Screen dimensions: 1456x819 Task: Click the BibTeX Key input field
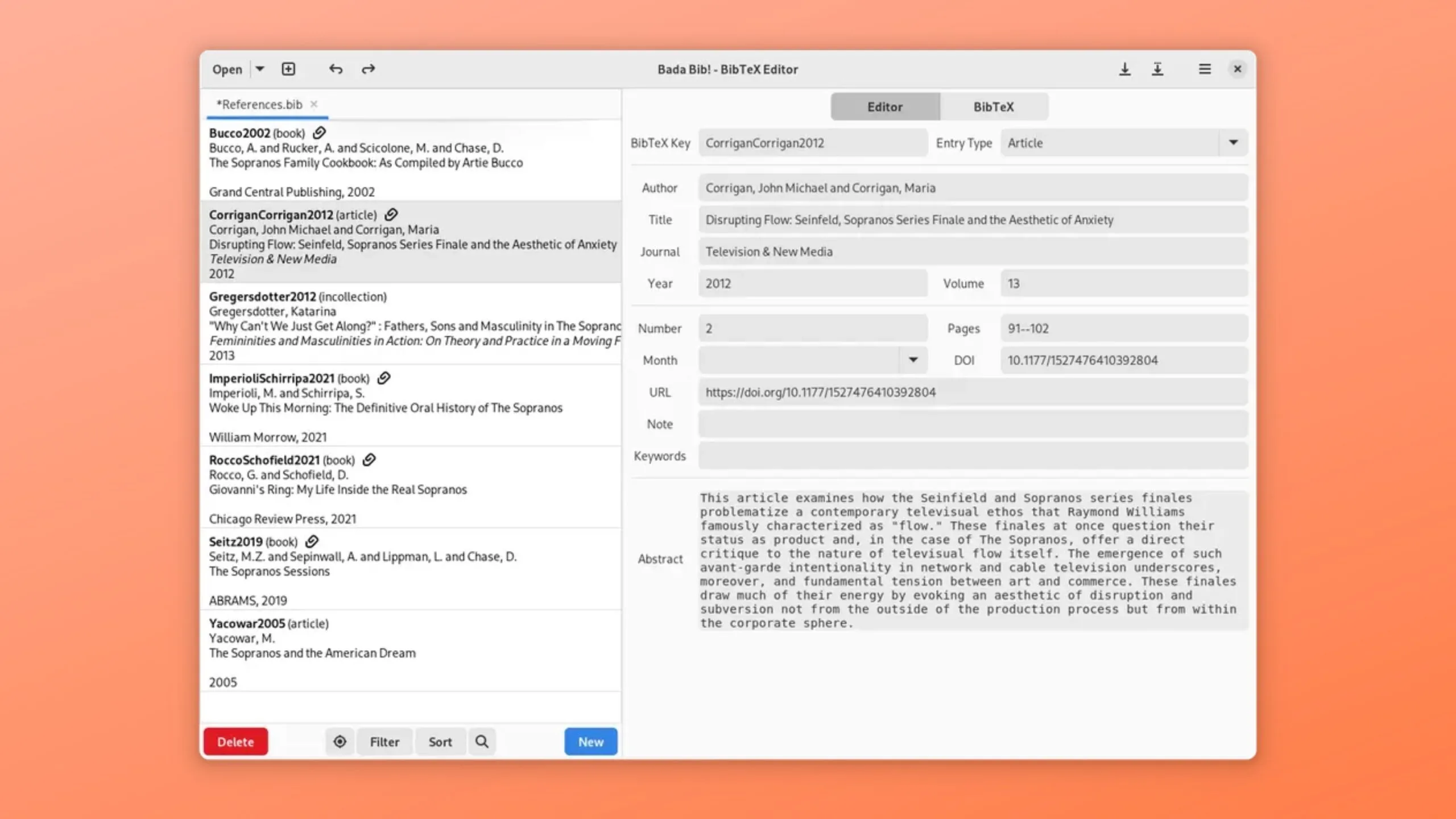(812, 142)
